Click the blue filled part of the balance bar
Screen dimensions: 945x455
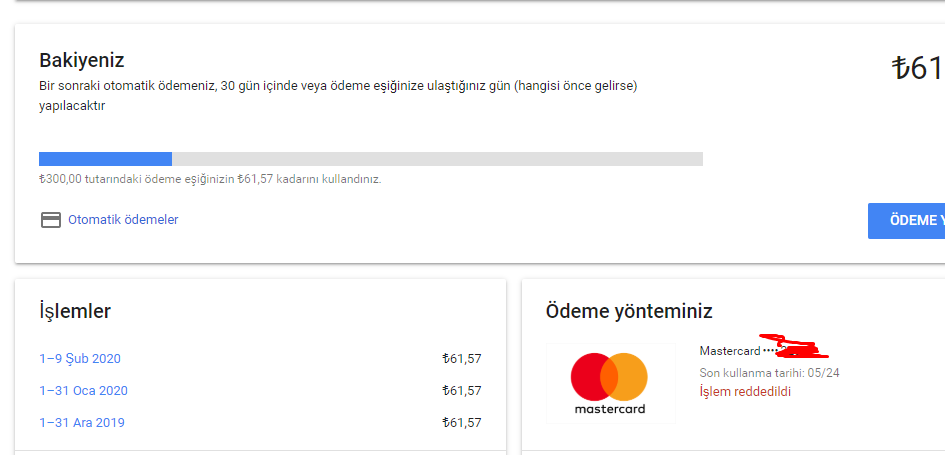(x=105, y=159)
